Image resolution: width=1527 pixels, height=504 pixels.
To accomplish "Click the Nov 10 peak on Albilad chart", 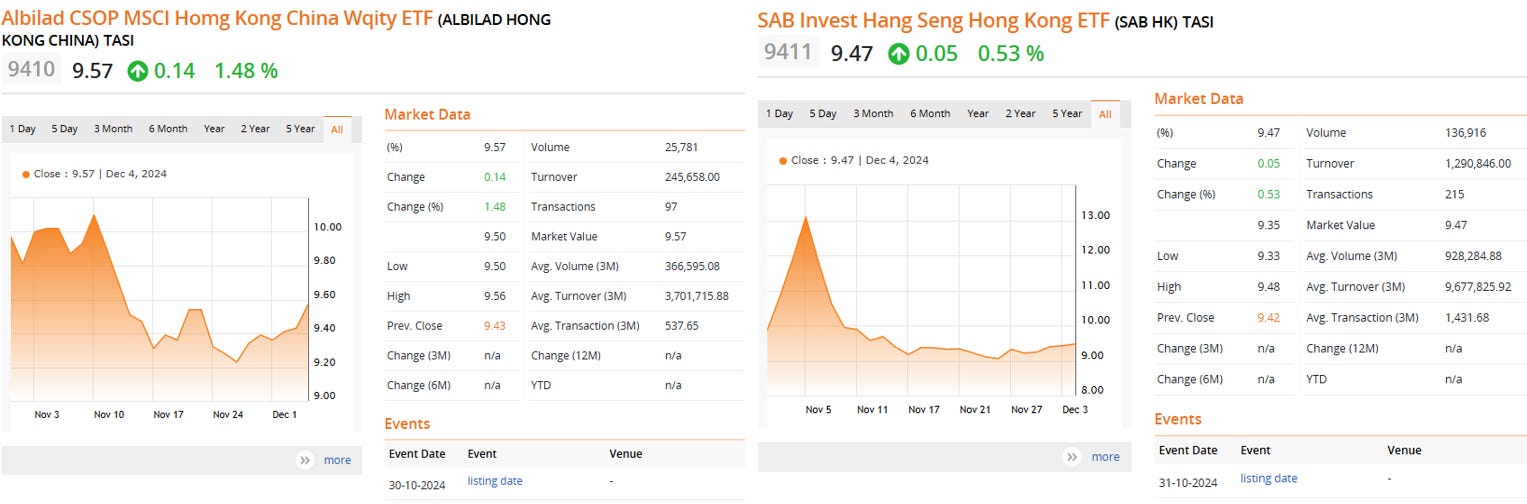I will pos(94,214).
